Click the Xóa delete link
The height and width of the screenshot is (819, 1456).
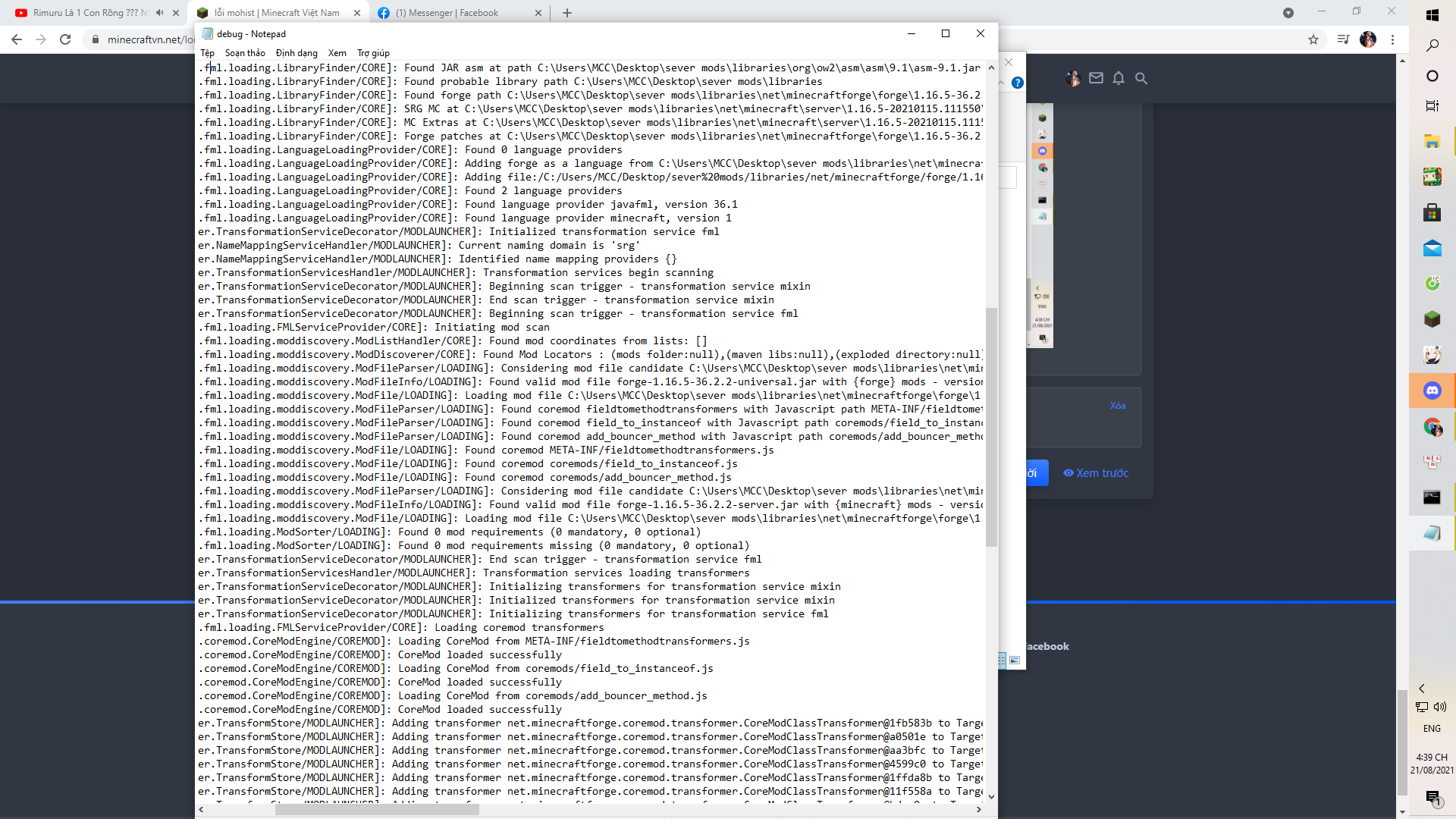click(x=1118, y=406)
